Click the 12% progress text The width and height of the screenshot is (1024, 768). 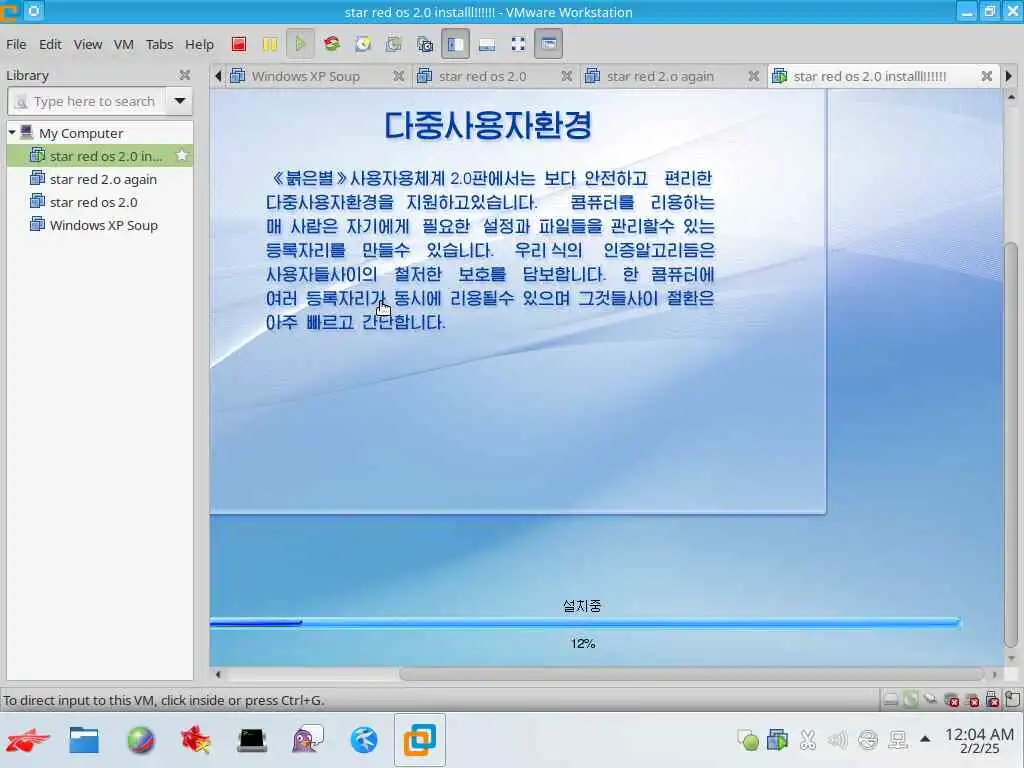click(x=583, y=644)
